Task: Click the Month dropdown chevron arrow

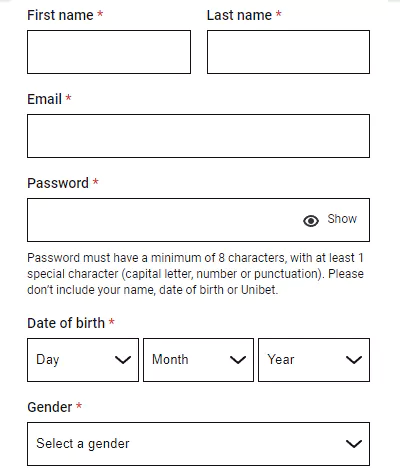Action: 238,360
